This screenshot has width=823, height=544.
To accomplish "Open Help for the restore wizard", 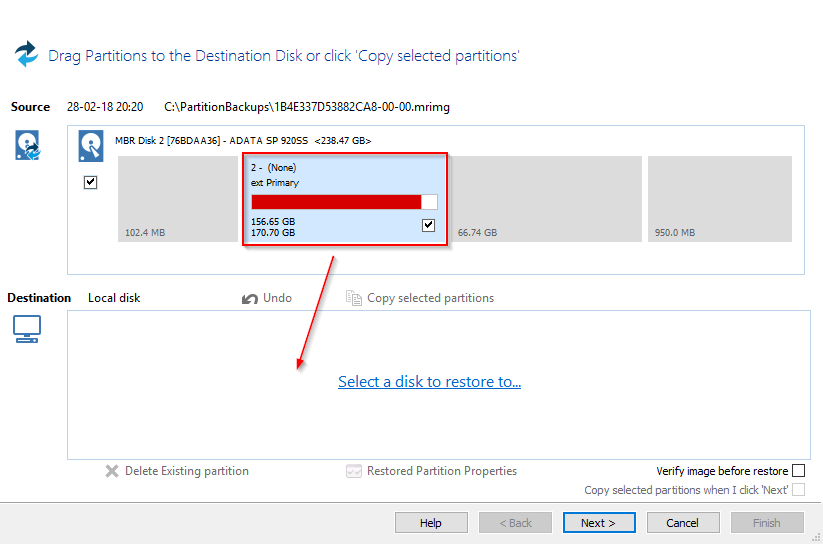I will (x=431, y=522).
